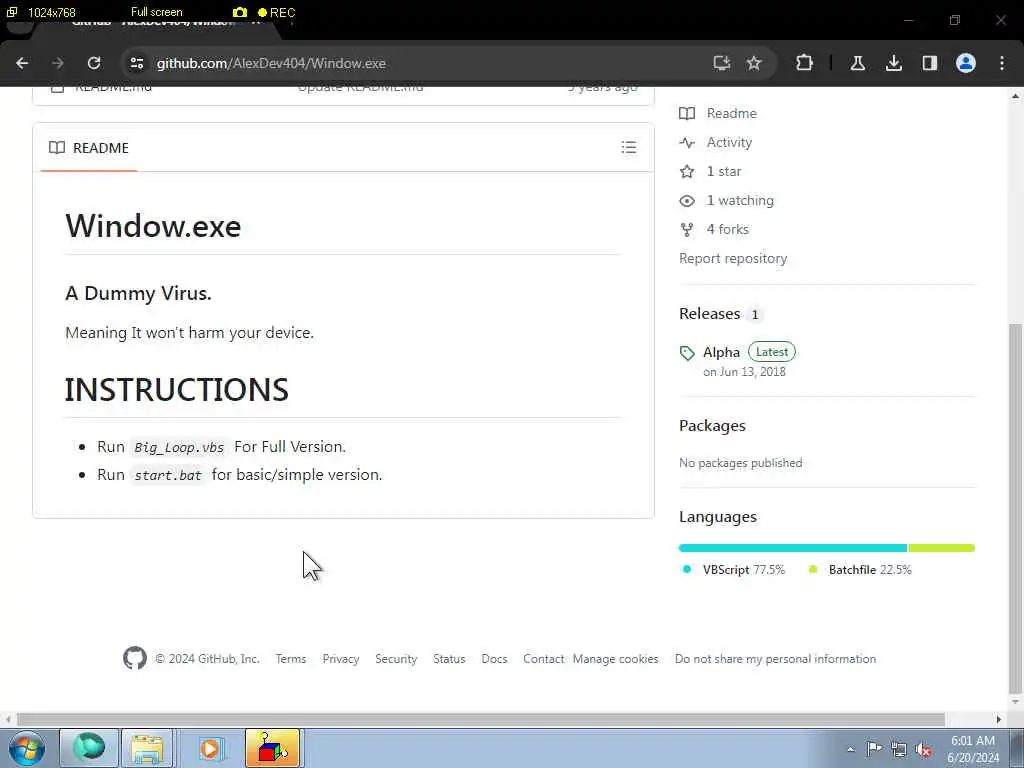Click the Big_Loop.vbs code text

(x=179, y=447)
